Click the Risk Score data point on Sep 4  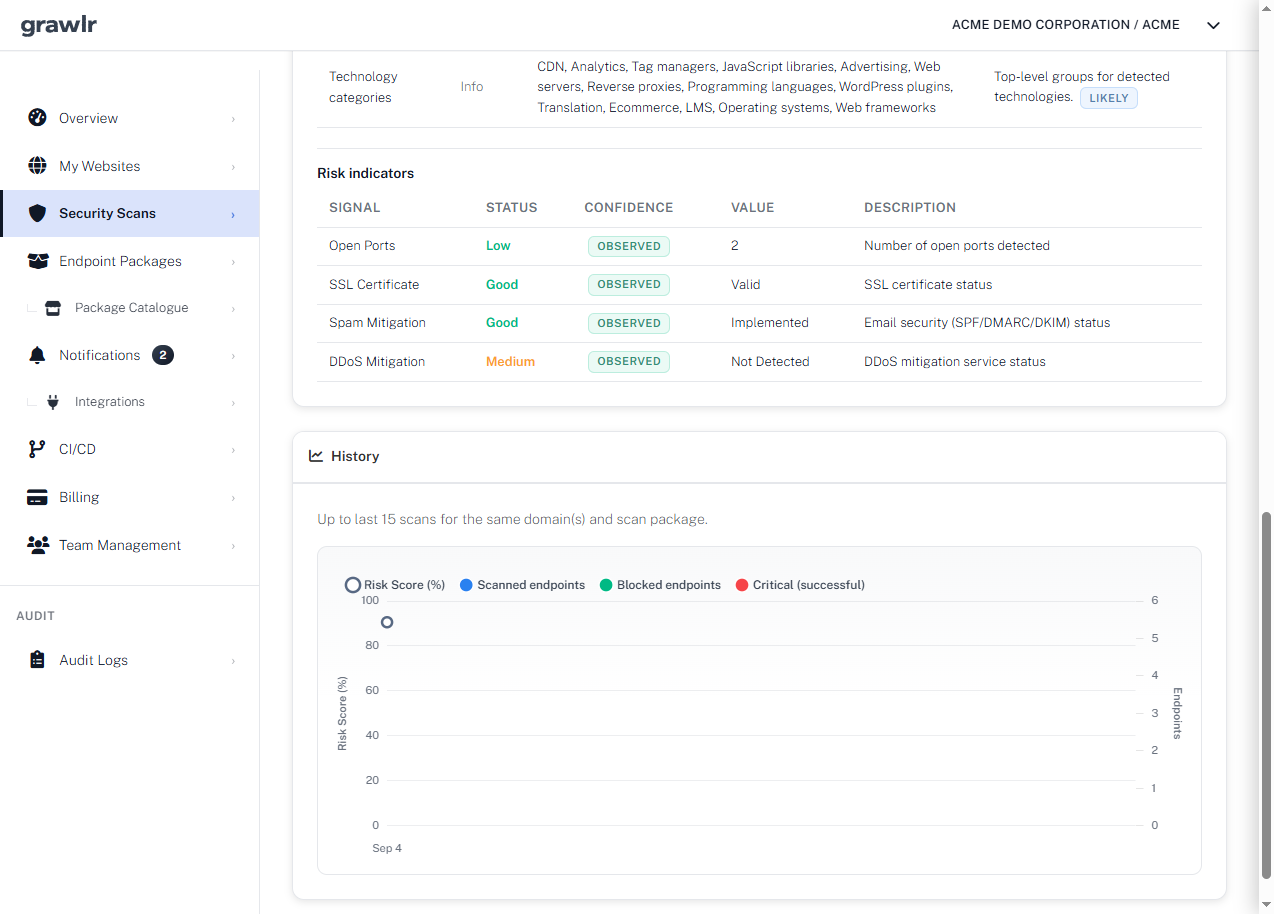coord(387,622)
